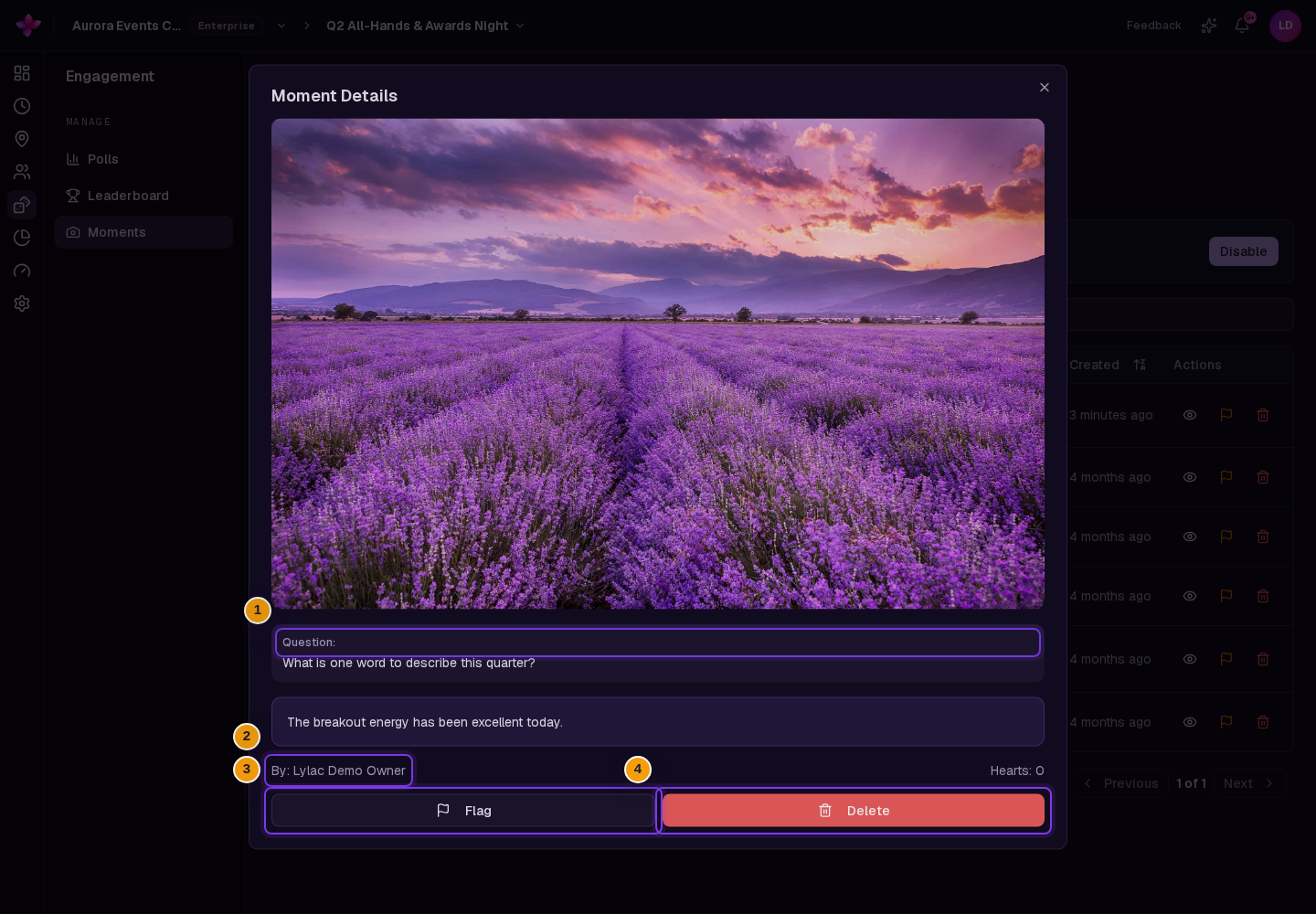Click the red Delete button
The height and width of the screenshot is (914, 1316).
tap(854, 811)
